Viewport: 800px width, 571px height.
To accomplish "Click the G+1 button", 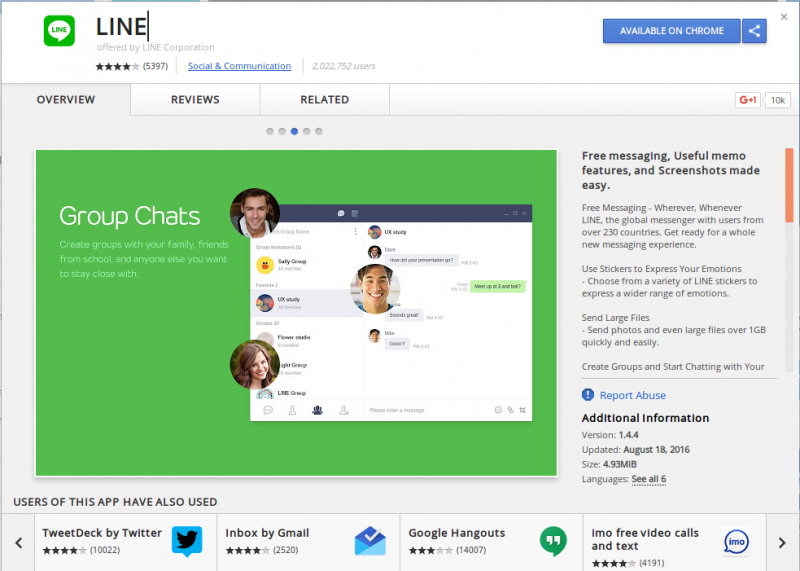I will pyautogui.click(x=747, y=100).
